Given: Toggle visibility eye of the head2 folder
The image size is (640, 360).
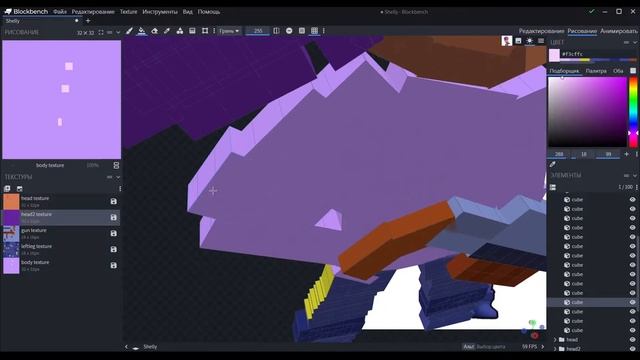Looking at the screenshot, I should 633,349.
